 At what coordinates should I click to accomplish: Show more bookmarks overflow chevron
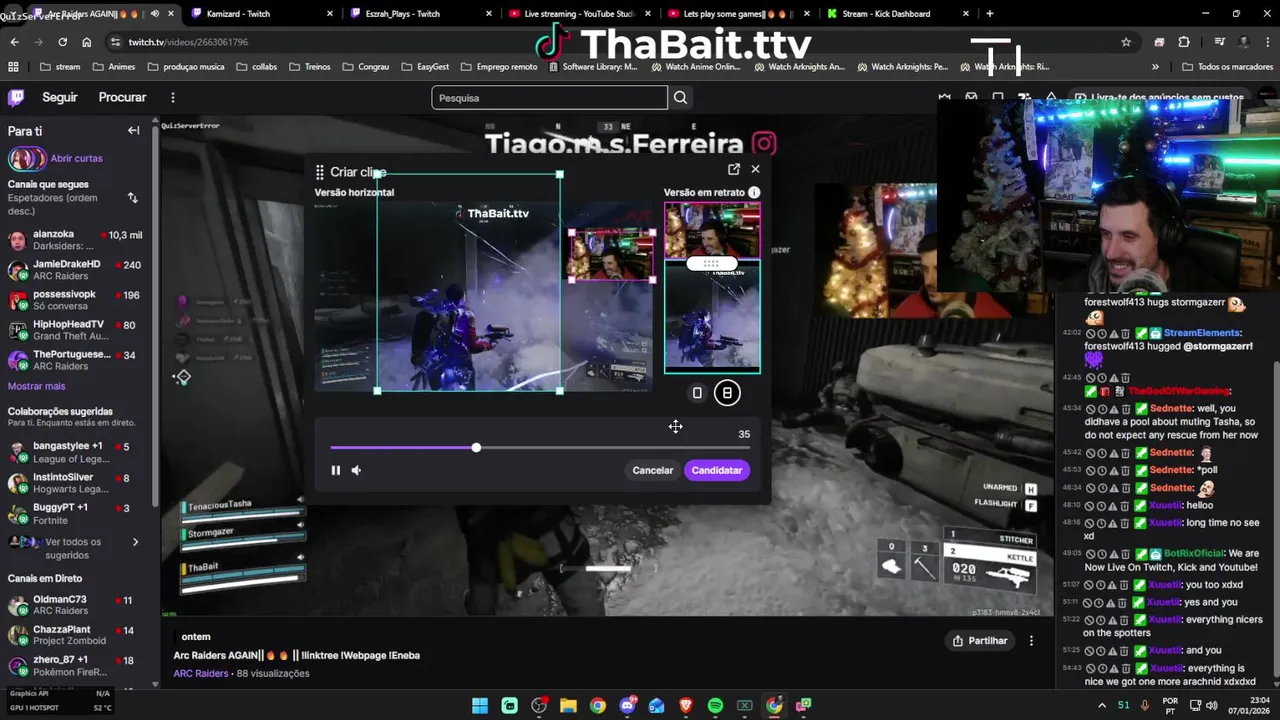coord(1155,67)
